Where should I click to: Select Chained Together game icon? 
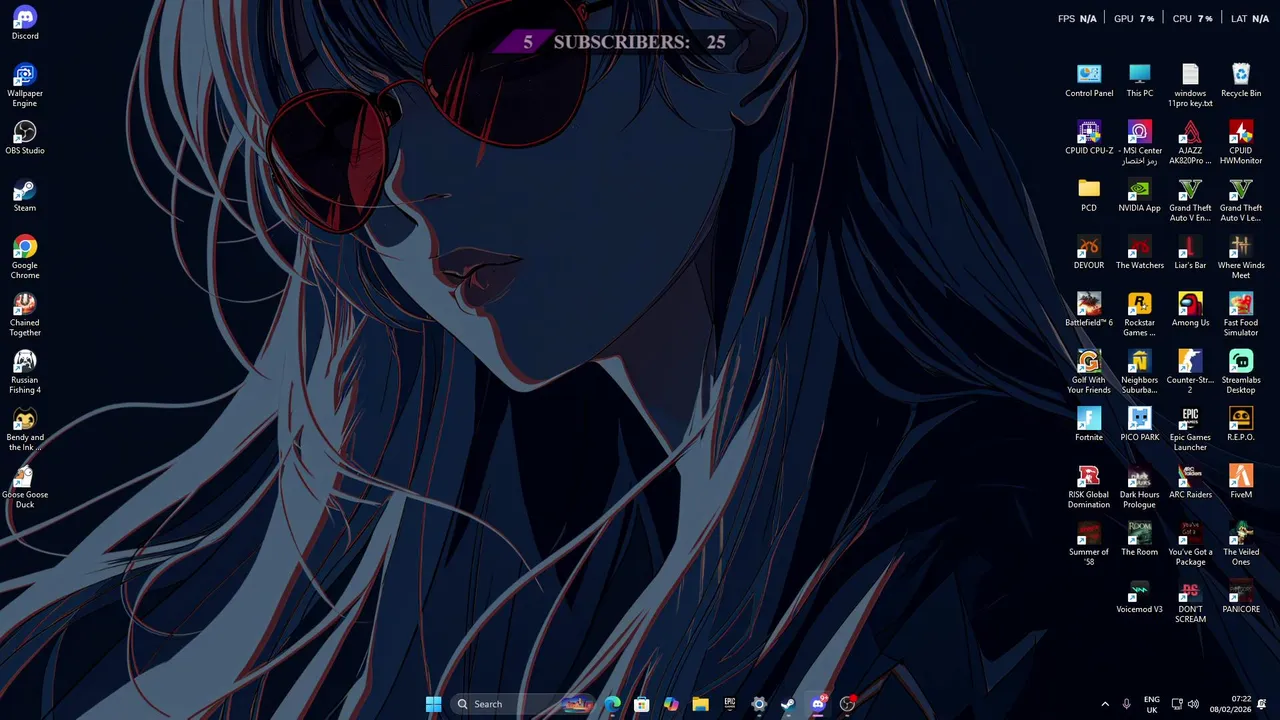(25, 314)
